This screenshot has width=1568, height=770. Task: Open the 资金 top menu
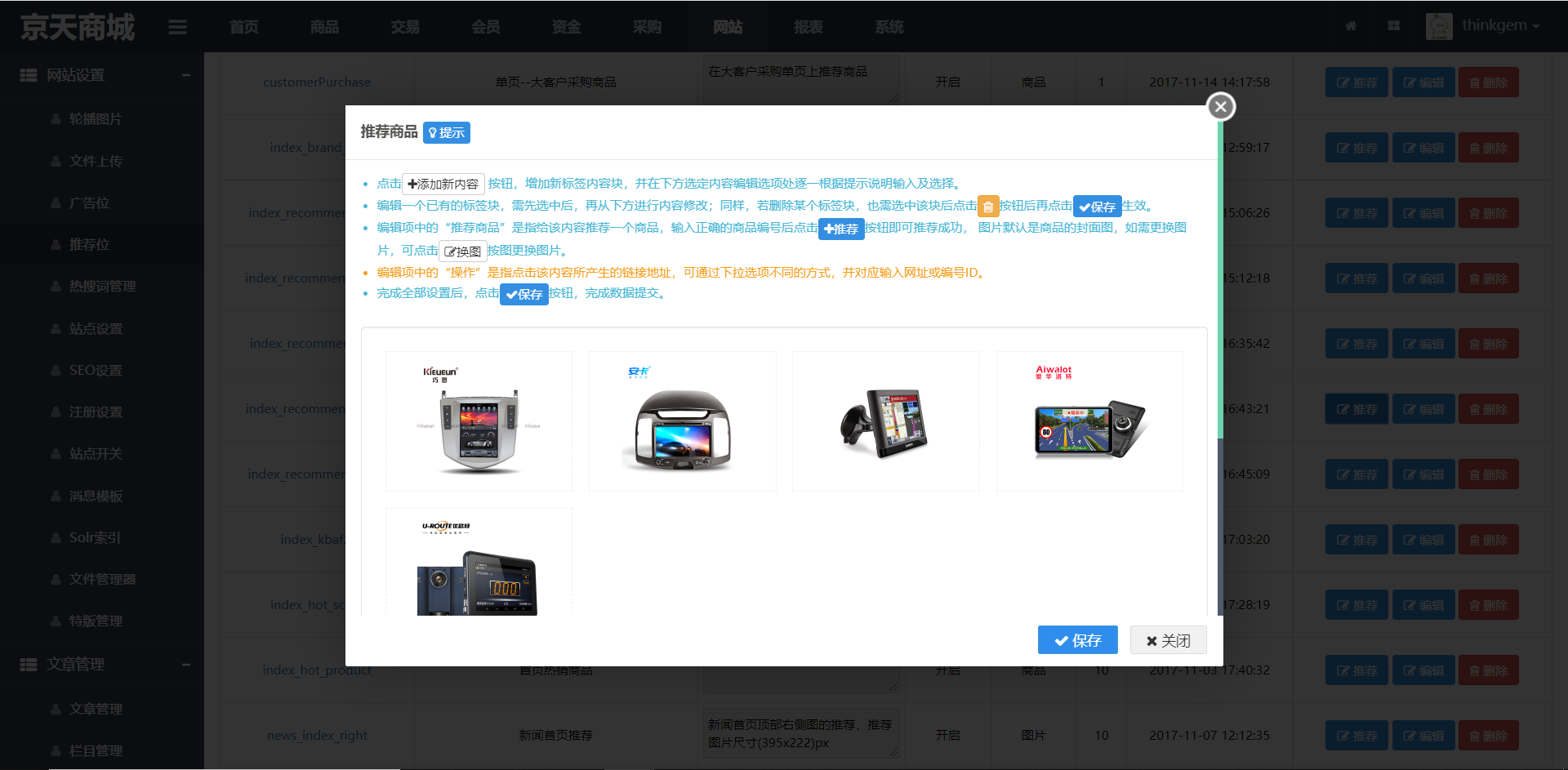567,27
